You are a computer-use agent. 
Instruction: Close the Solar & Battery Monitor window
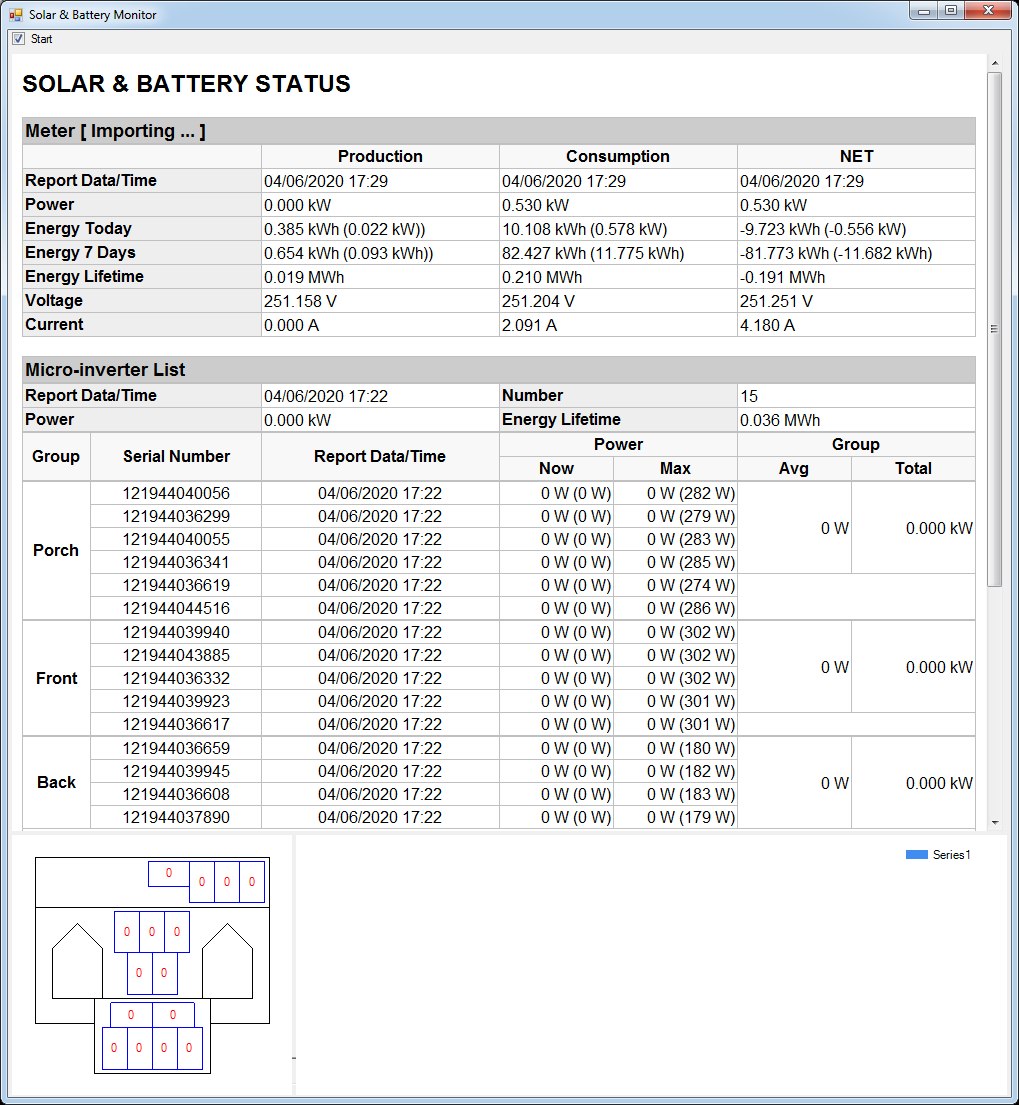pos(988,11)
